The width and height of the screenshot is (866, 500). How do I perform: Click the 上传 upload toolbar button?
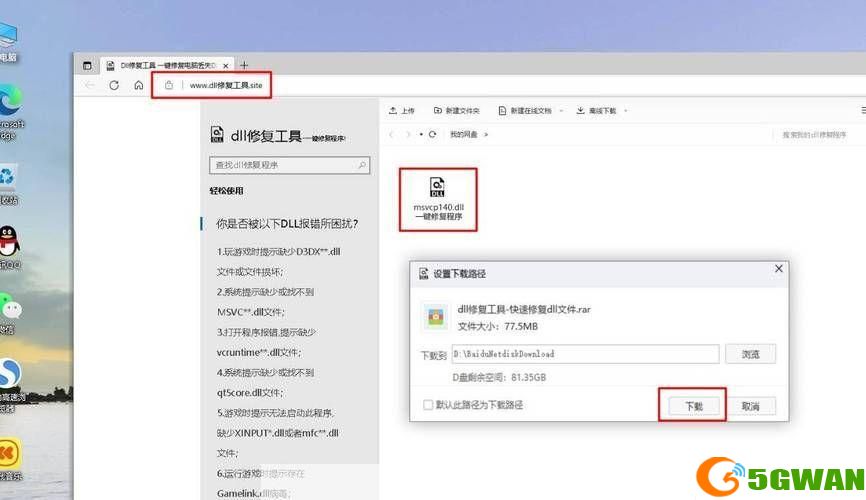click(x=402, y=110)
